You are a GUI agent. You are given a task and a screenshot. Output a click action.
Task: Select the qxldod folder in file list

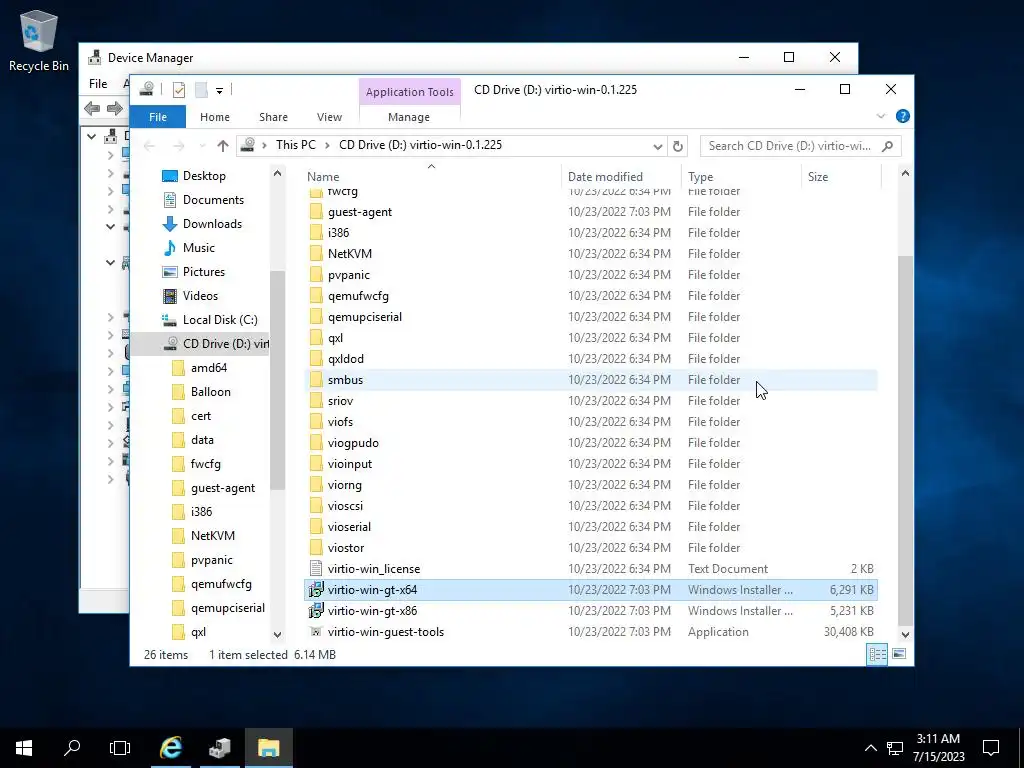pyautogui.click(x=345, y=359)
